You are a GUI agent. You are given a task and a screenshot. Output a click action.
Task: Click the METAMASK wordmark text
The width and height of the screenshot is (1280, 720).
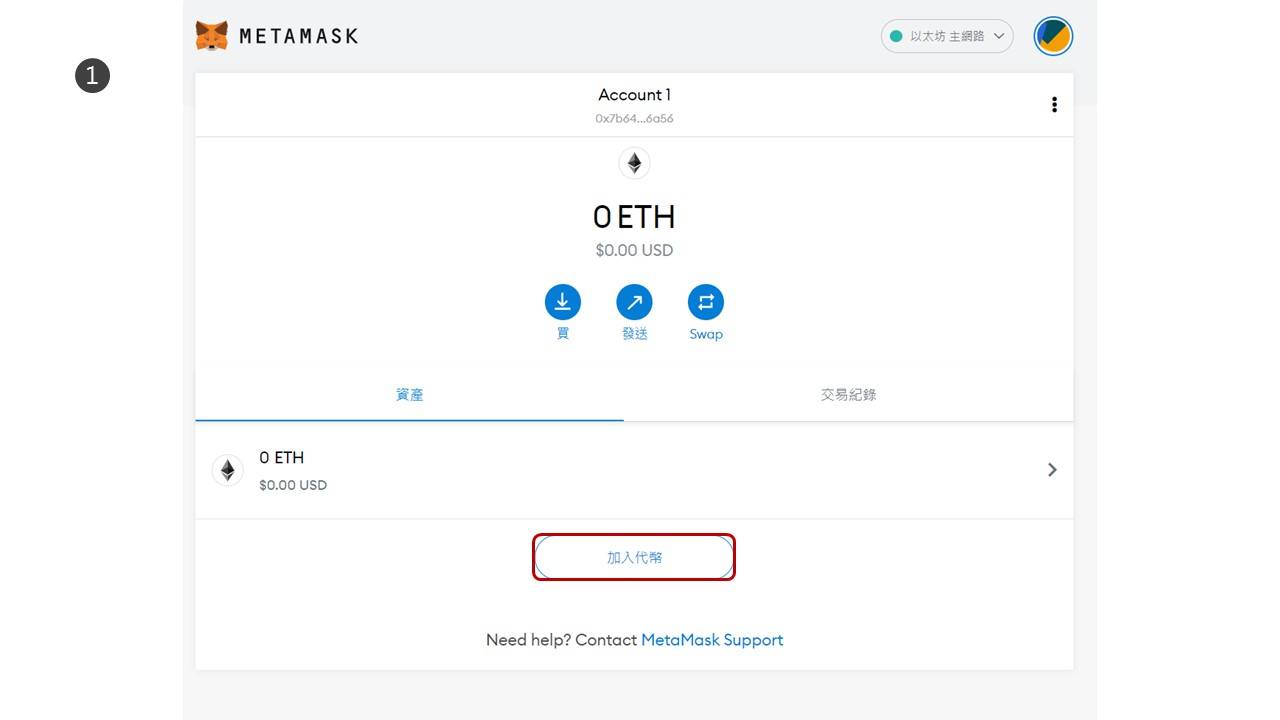coord(298,37)
